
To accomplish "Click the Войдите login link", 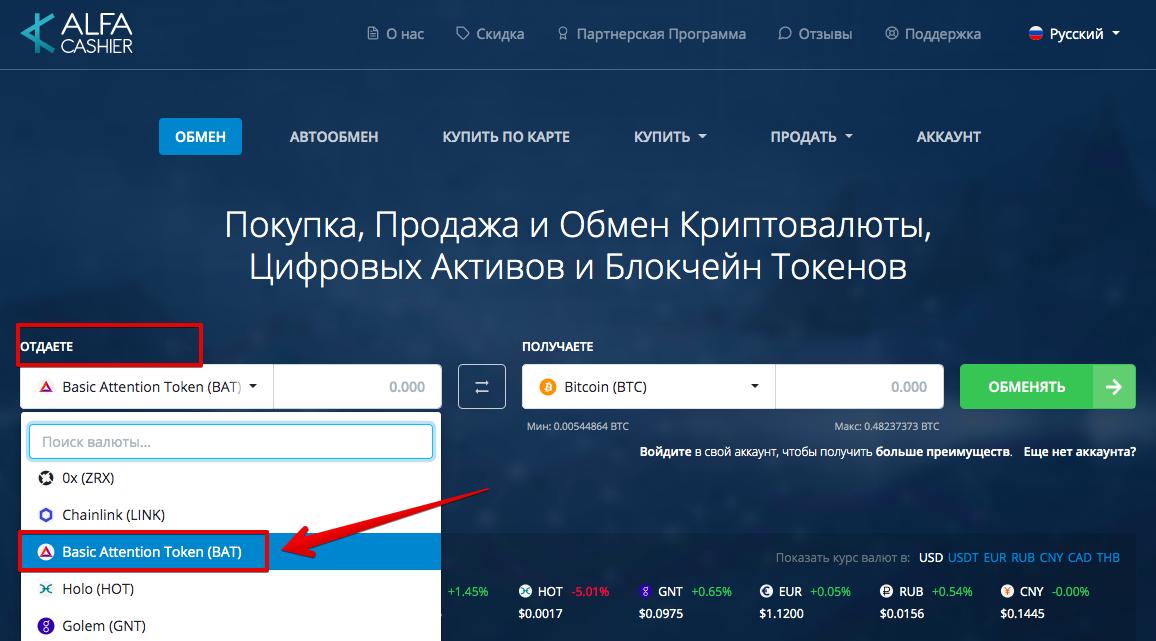I will click(665, 452).
